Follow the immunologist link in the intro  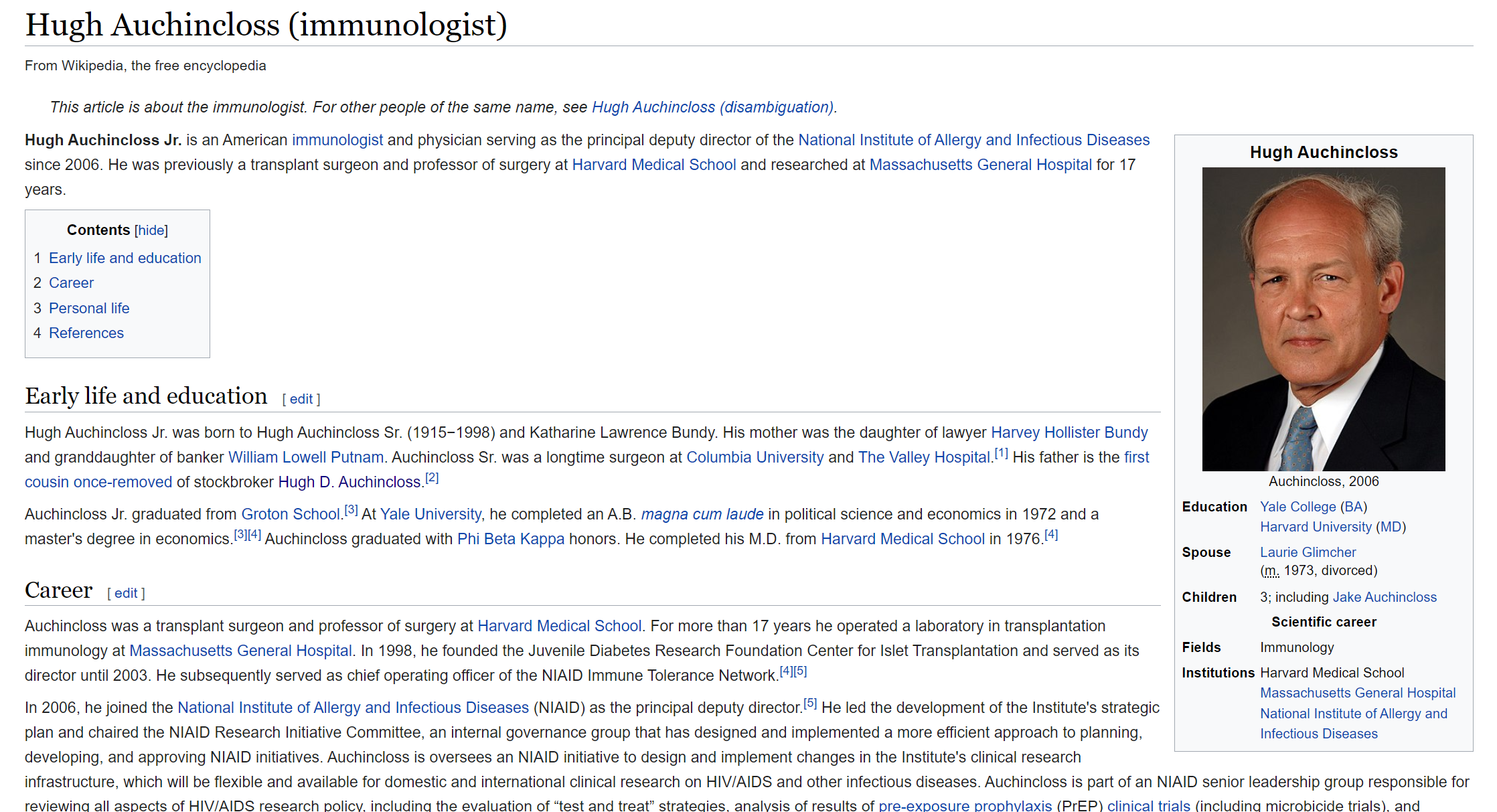click(337, 140)
